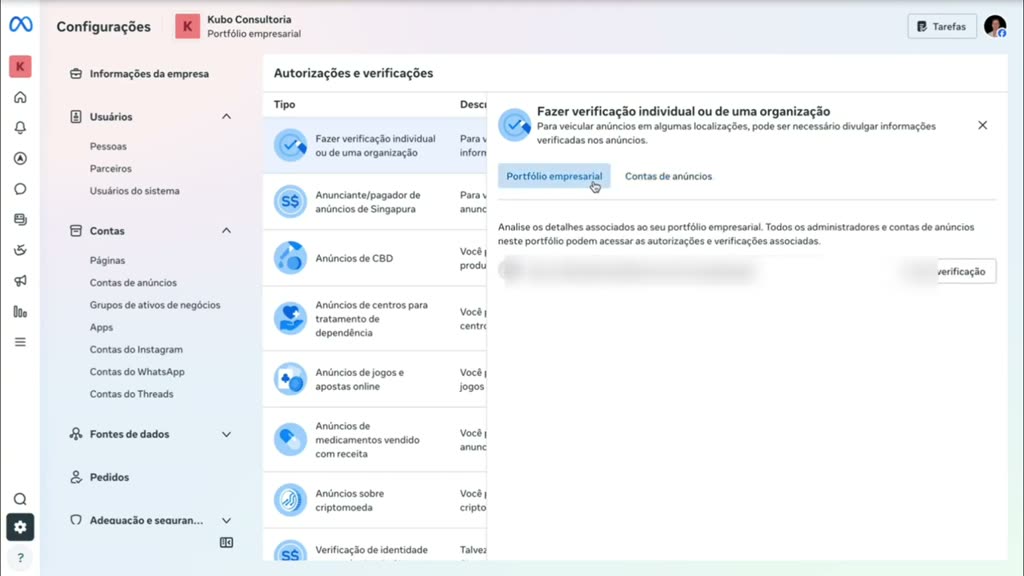
Task: Click the Tarefas button
Action: (942, 27)
